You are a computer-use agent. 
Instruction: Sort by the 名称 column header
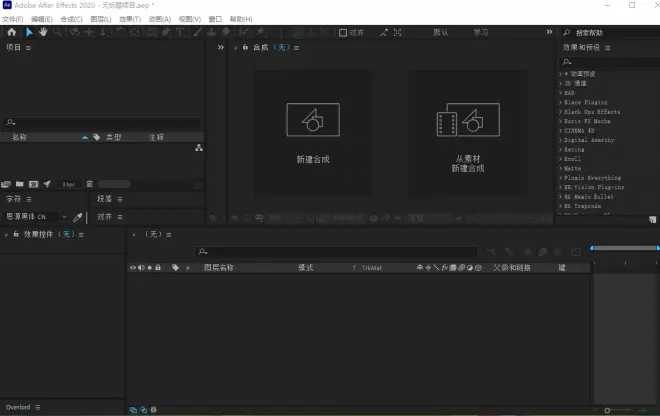(x=19, y=137)
